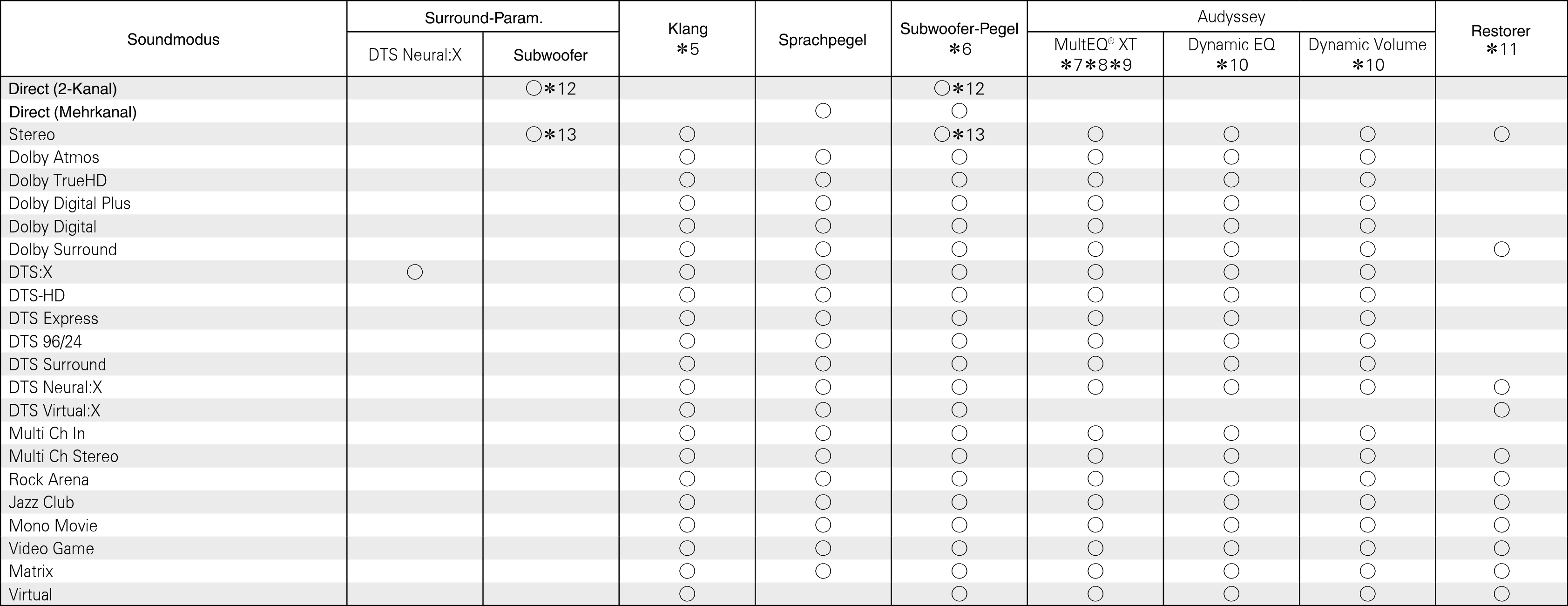Click the Surround-Param. column group header
Image resolution: width=1568 pixels, height=606 pixels.
483,18
